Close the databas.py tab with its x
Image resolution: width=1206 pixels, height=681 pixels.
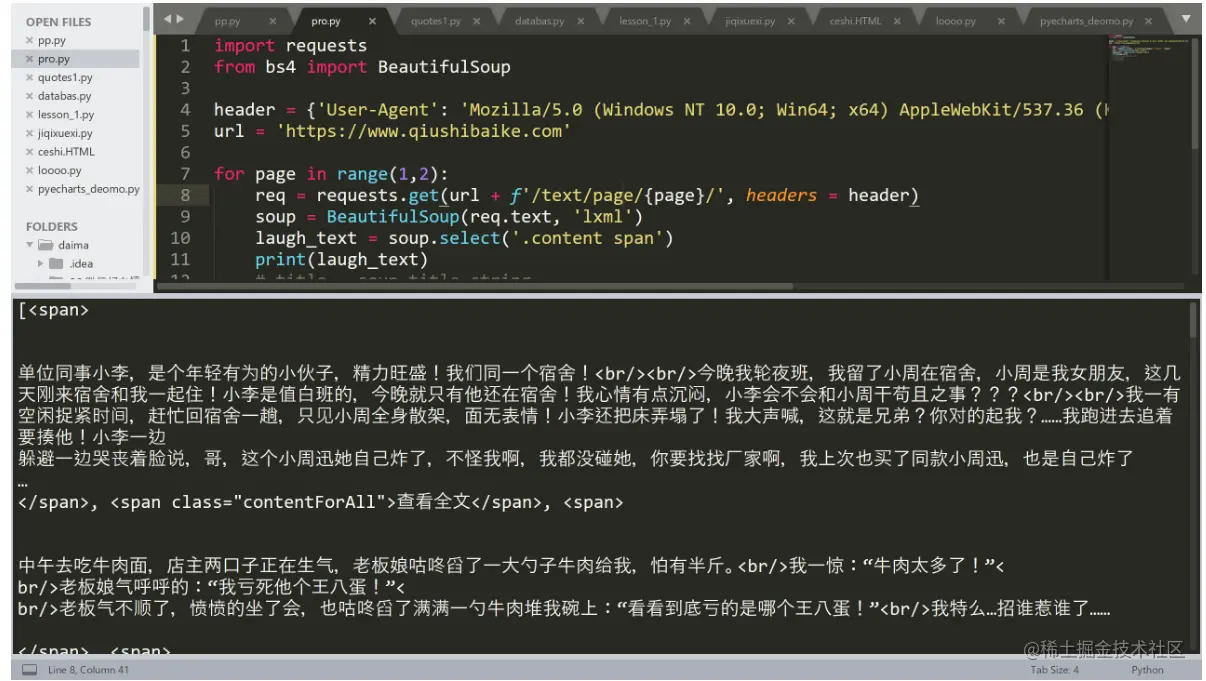point(580,21)
